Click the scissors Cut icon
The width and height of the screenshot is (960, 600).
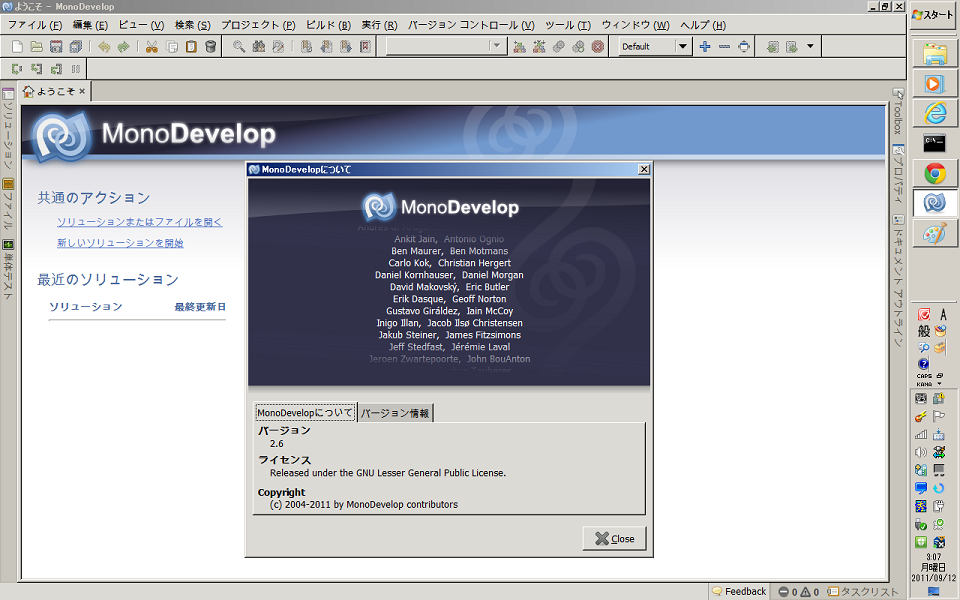point(152,47)
